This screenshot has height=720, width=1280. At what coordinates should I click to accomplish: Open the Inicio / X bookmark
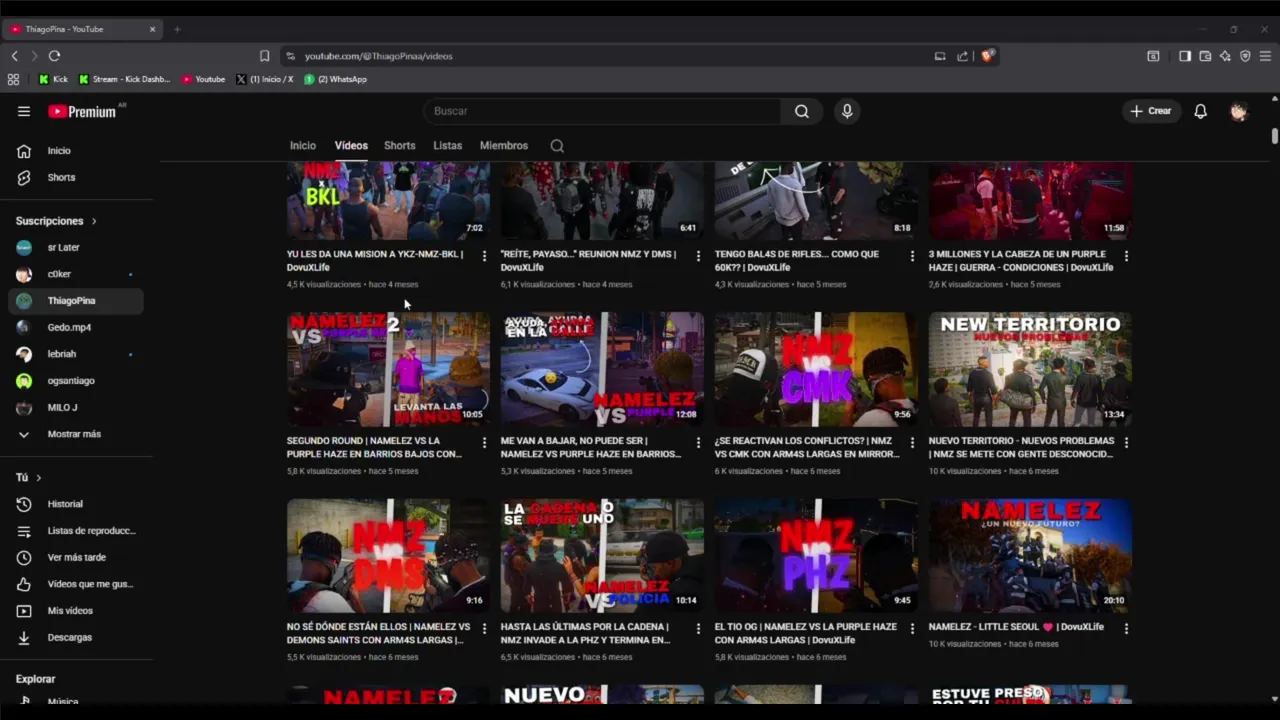point(264,79)
